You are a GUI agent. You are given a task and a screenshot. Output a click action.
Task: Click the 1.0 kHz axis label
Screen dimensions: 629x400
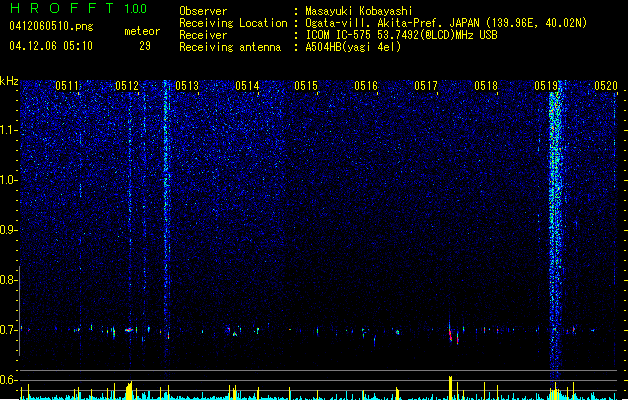point(9,180)
